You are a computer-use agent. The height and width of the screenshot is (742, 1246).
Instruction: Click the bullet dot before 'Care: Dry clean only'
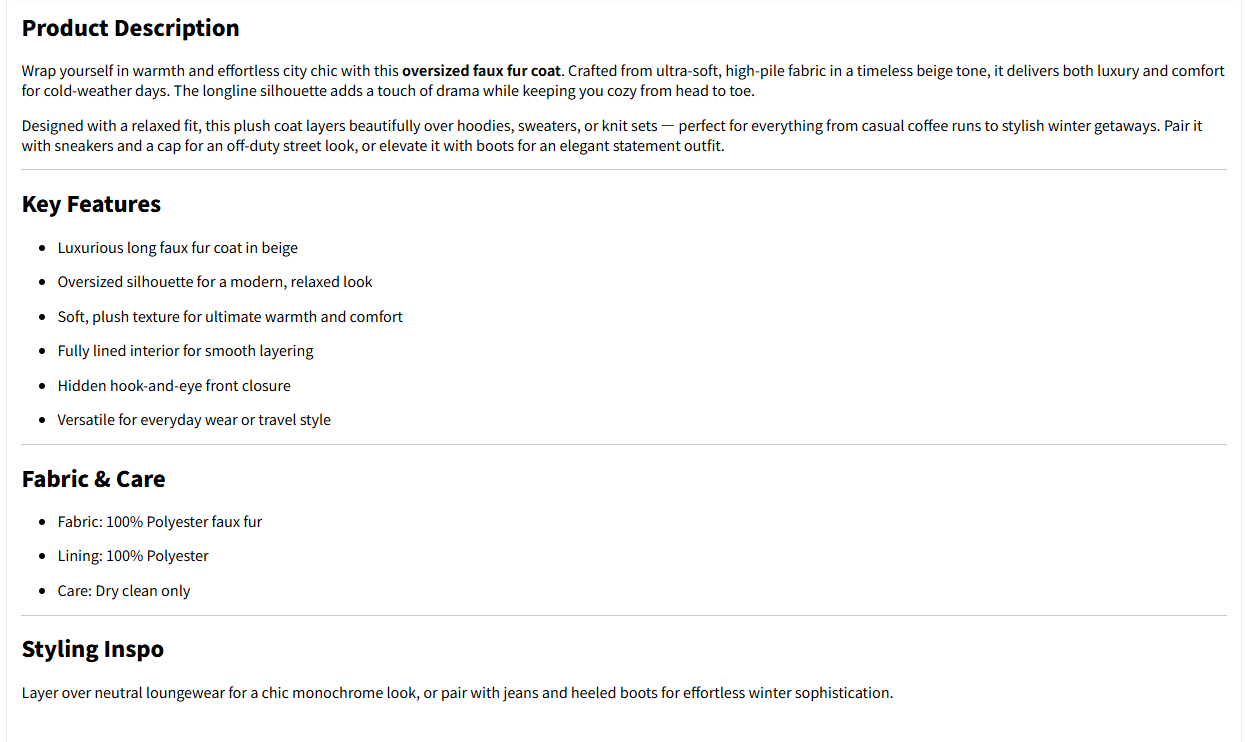coord(42,591)
